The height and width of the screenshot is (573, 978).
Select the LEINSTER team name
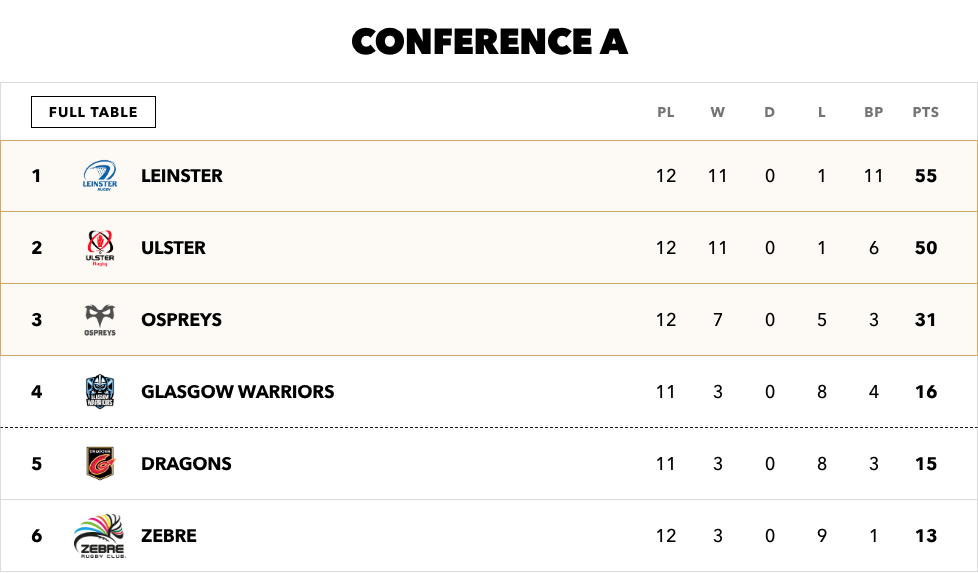click(x=182, y=176)
